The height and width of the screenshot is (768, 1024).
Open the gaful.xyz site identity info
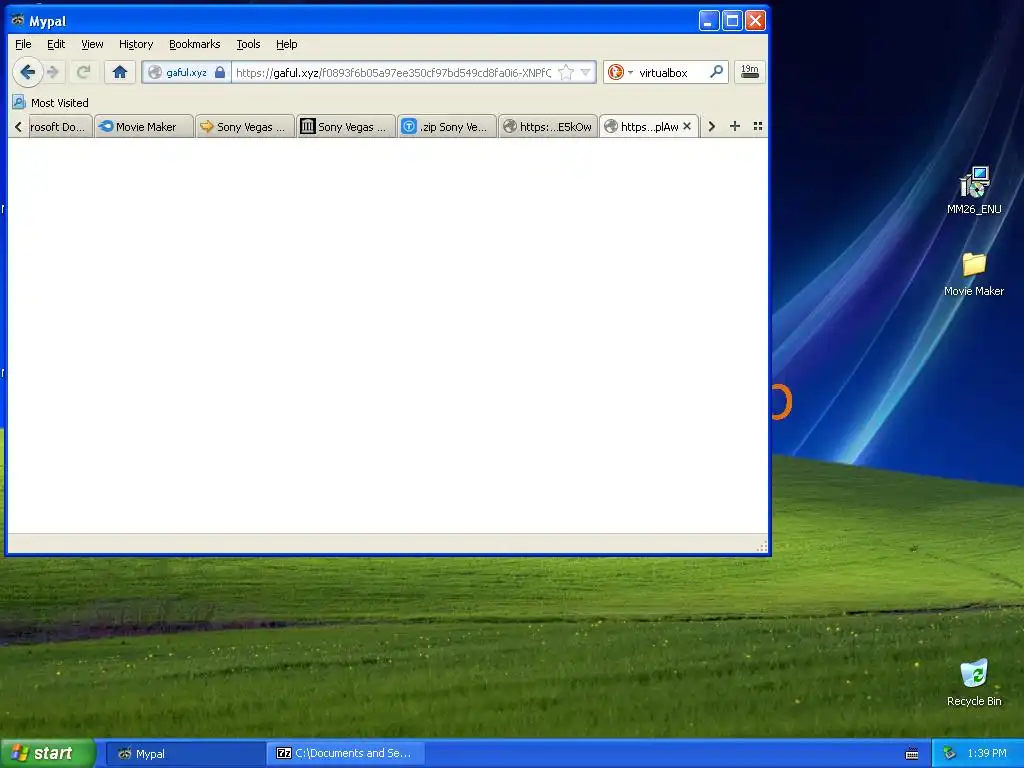[186, 72]
